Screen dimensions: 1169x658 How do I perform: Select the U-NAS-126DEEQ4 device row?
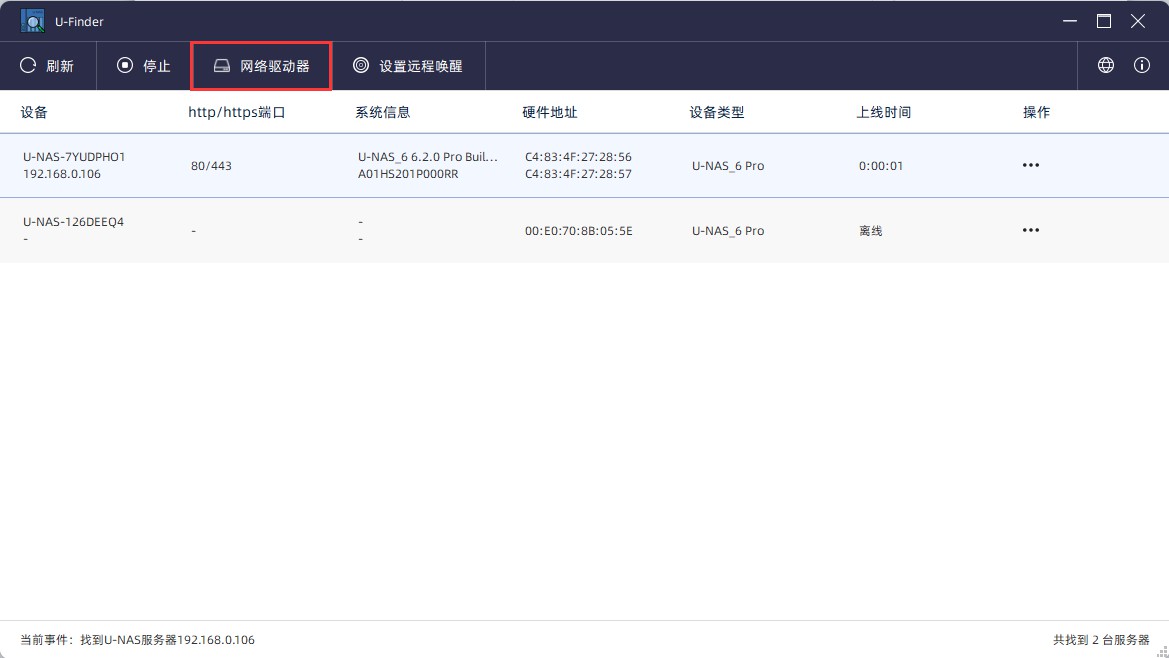click(73, 222)
